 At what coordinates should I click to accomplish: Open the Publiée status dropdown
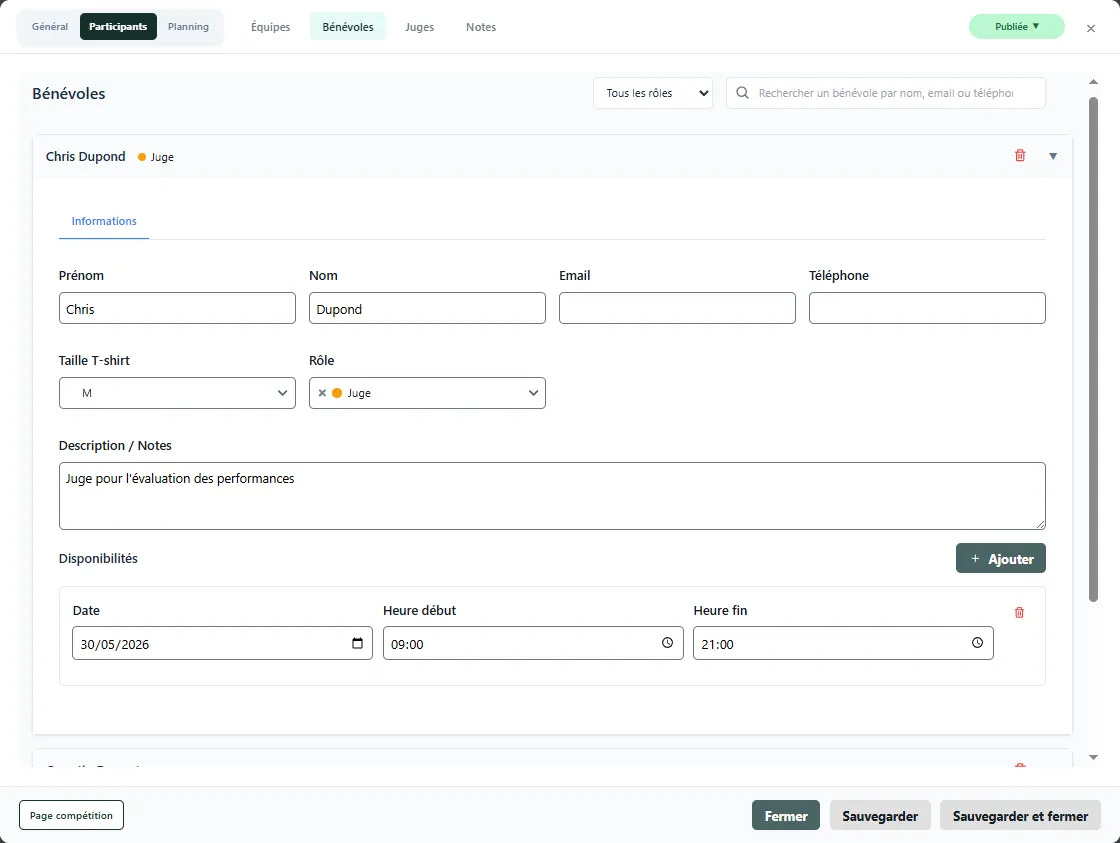[1016, 27]
